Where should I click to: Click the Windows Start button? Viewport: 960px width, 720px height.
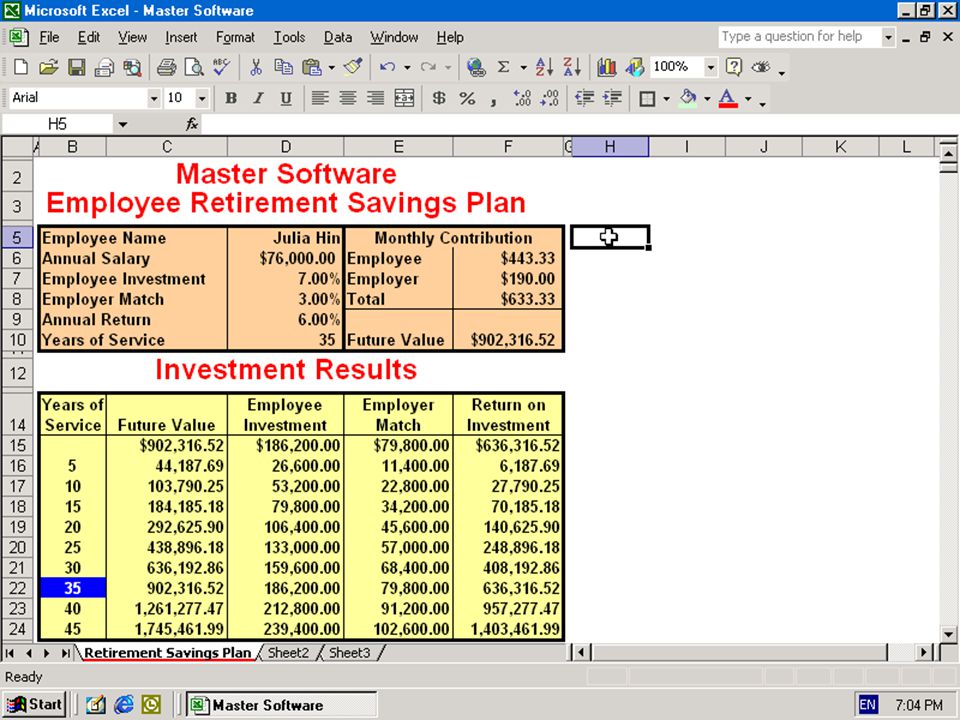pyautogui.click(x=35, y=705)
